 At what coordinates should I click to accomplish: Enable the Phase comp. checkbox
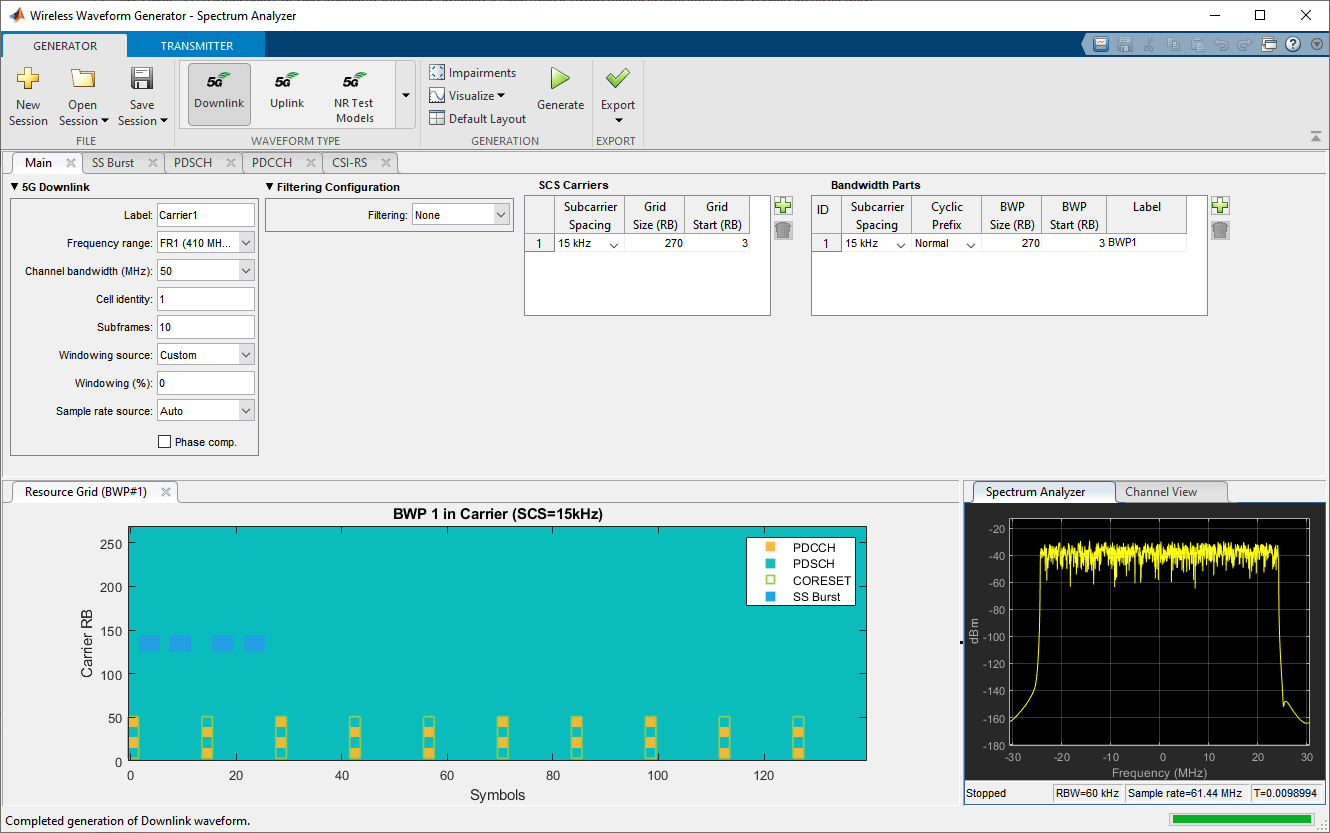pos(165,442)
